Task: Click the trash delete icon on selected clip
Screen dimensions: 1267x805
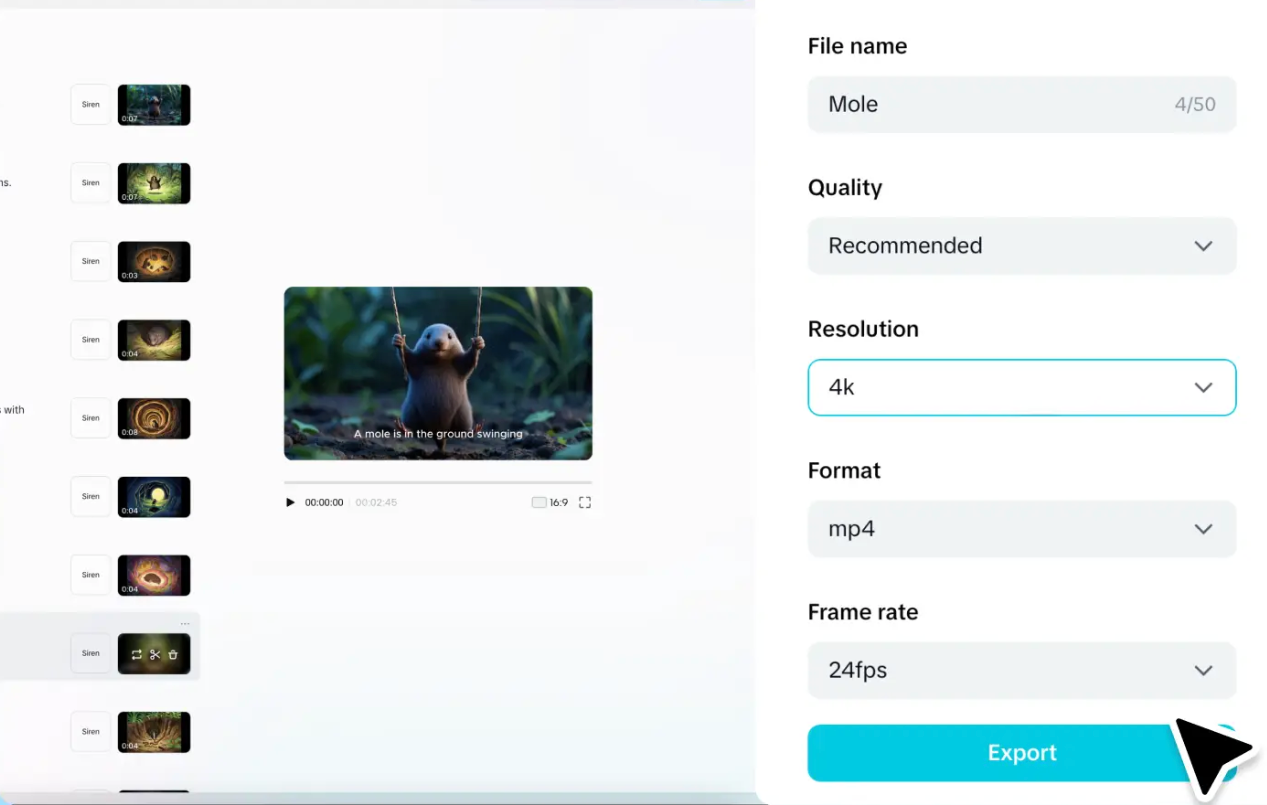Action: point(172,654)
